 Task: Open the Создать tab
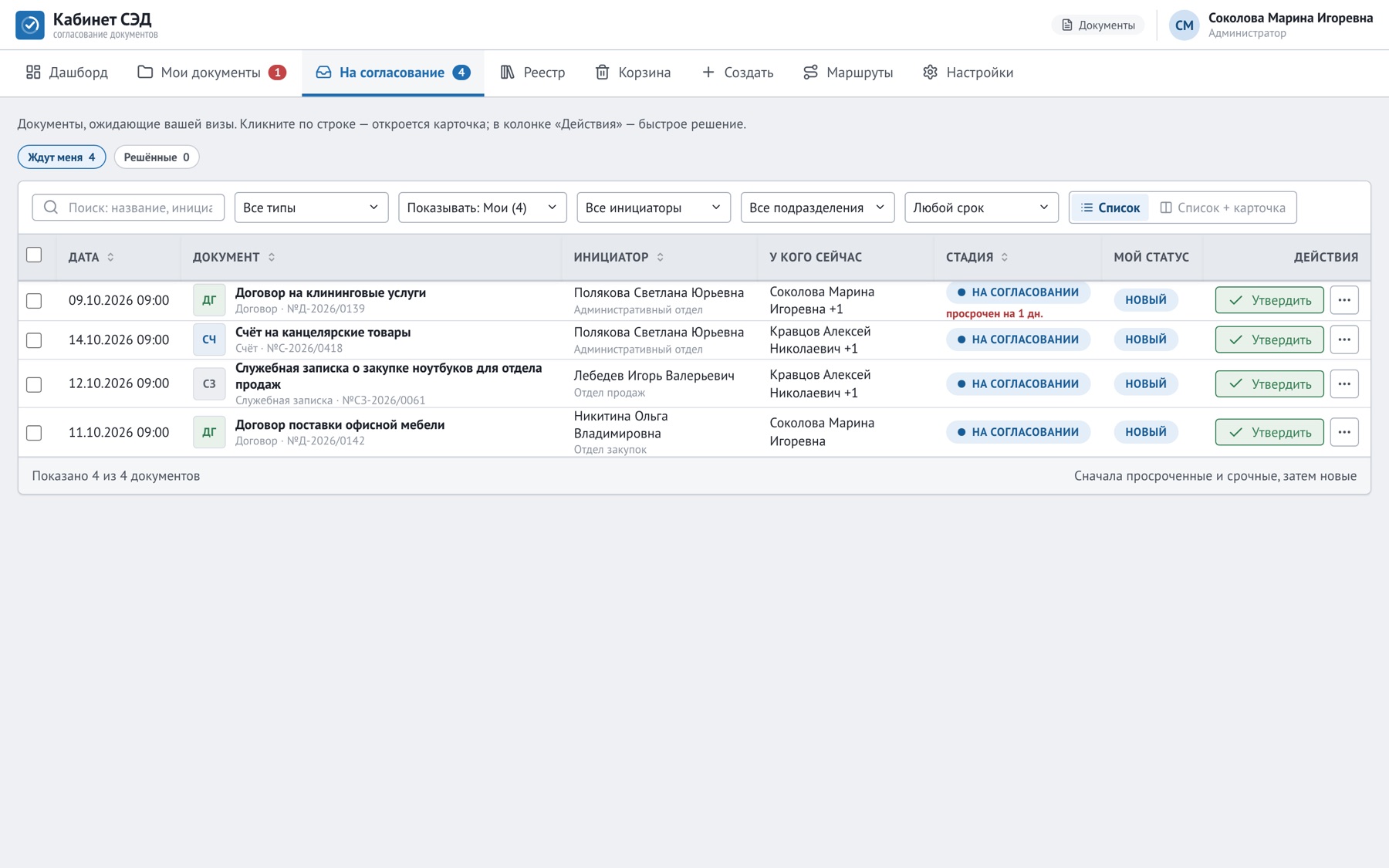click(x=738, y=73)
